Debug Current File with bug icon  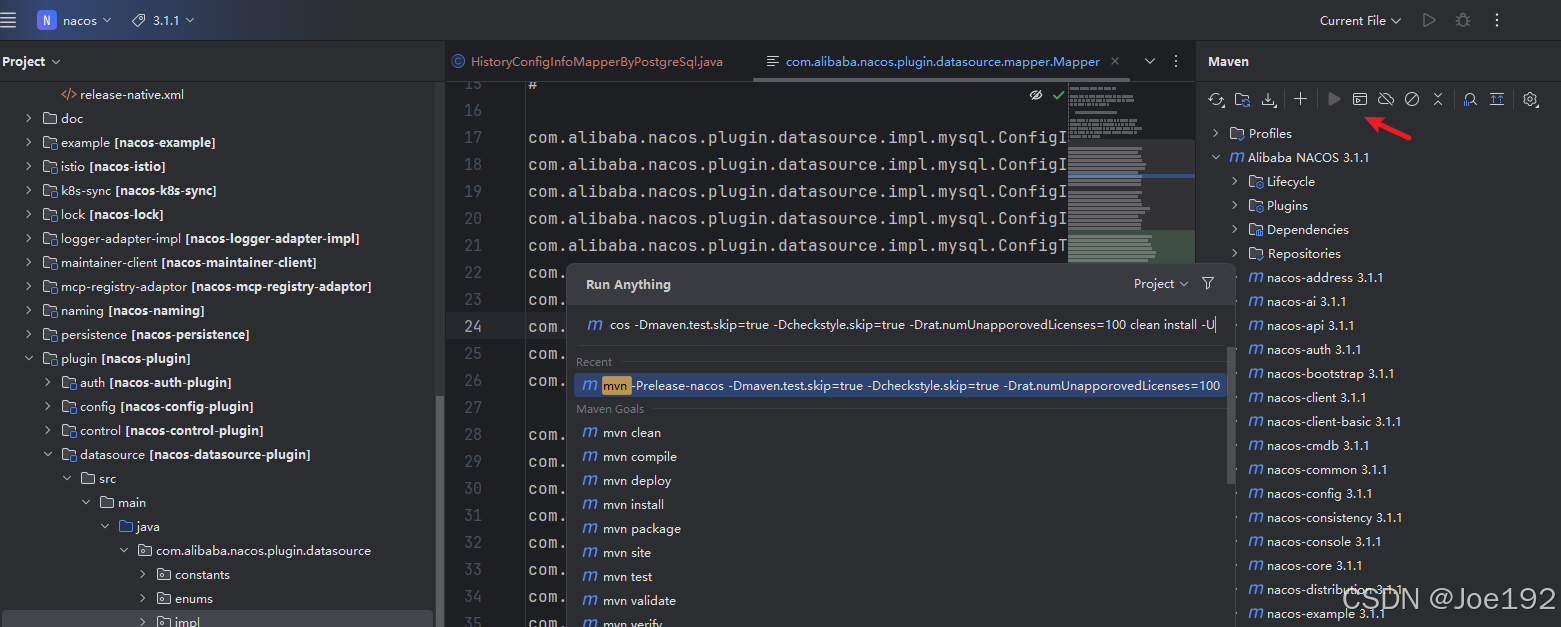[1463, 20]
